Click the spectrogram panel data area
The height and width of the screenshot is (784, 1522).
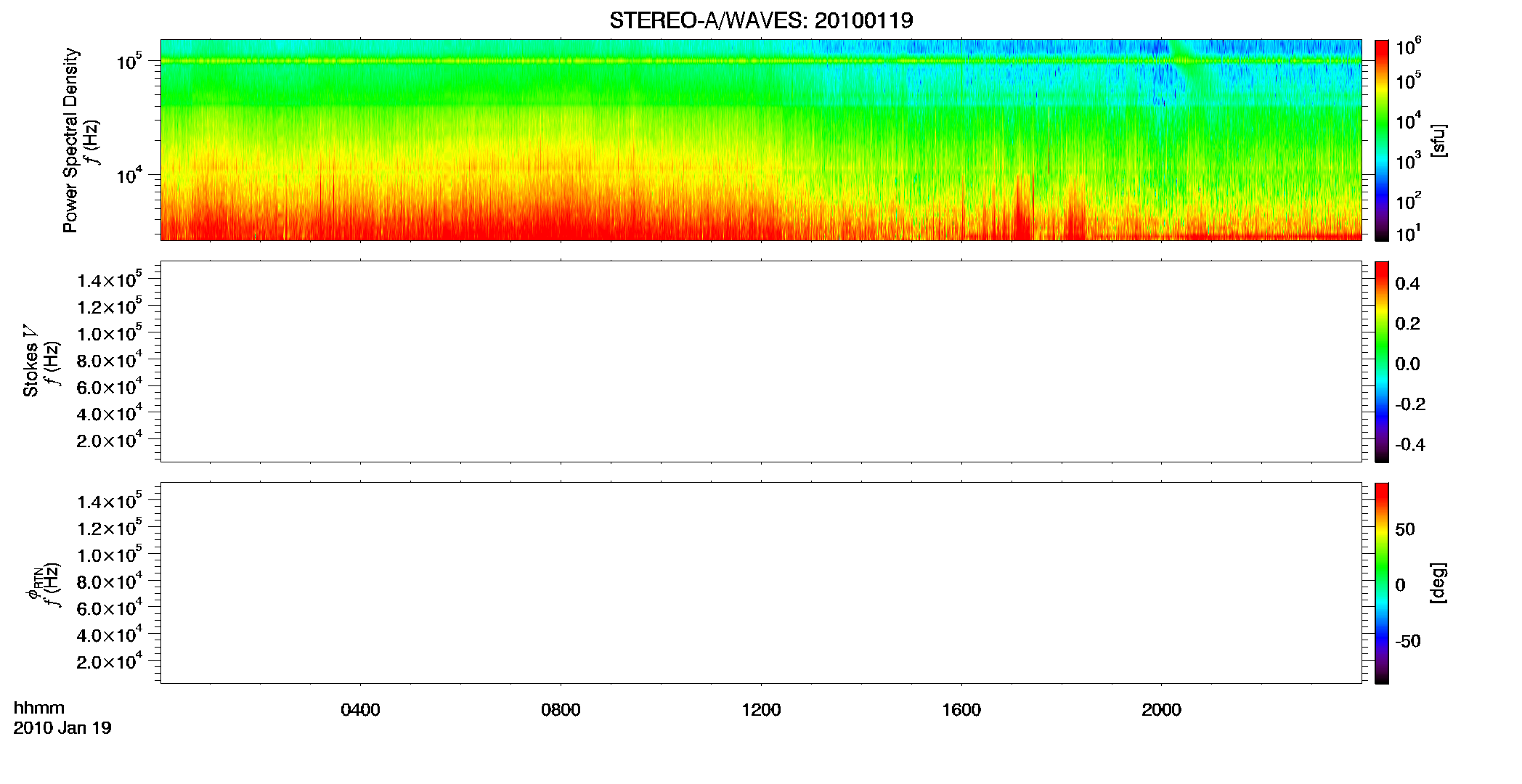(761, 140)
